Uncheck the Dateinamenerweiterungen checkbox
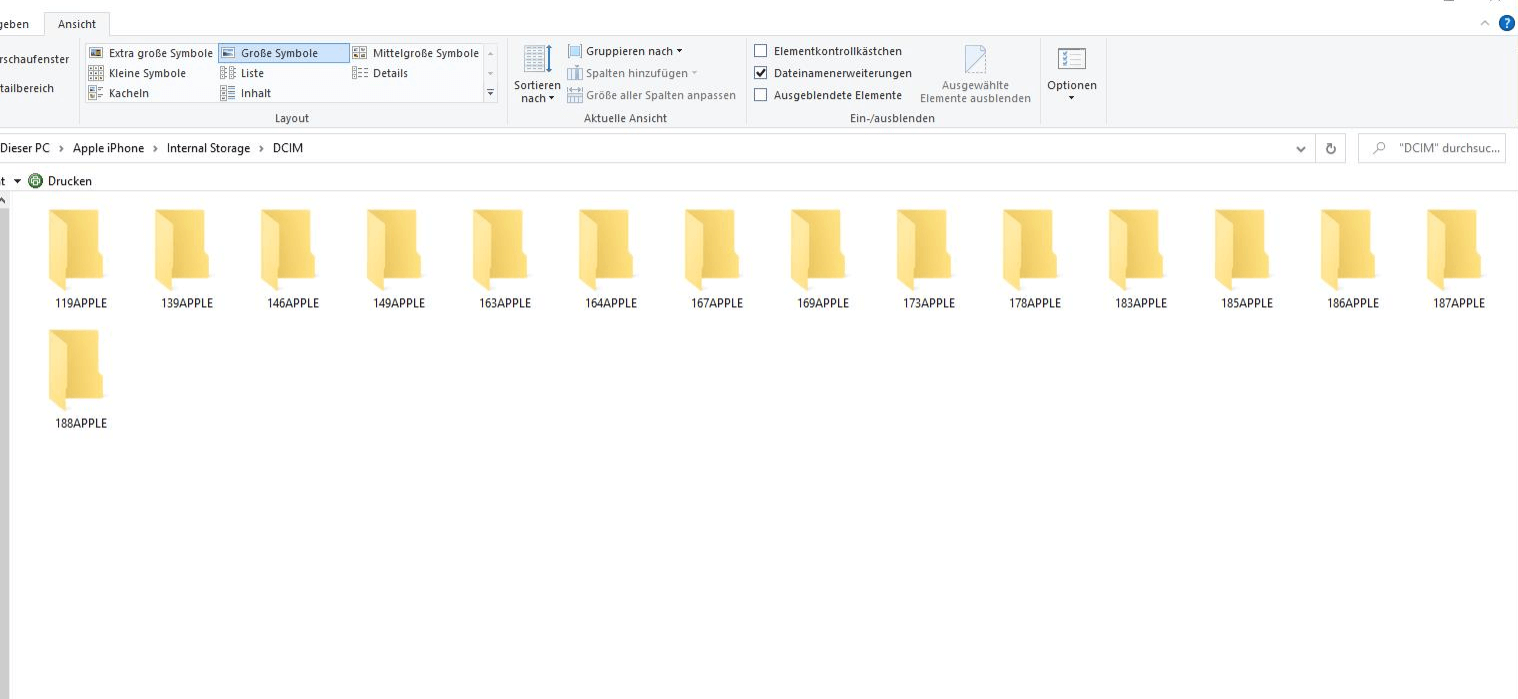Image resolution: width=1518 pixels, height=699 pixels. coord(761,73)
